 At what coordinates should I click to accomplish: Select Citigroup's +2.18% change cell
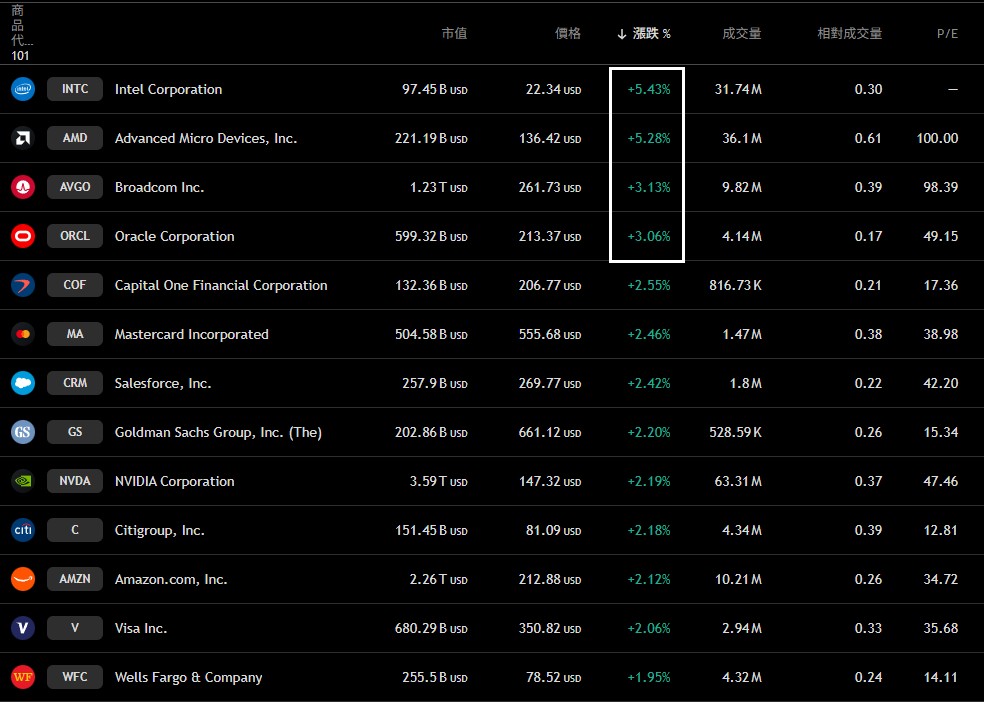click(648, 530)
